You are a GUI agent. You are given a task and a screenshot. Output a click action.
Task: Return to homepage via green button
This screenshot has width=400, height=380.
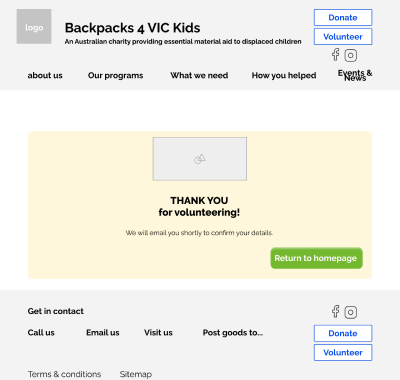(x=316, y=258)
